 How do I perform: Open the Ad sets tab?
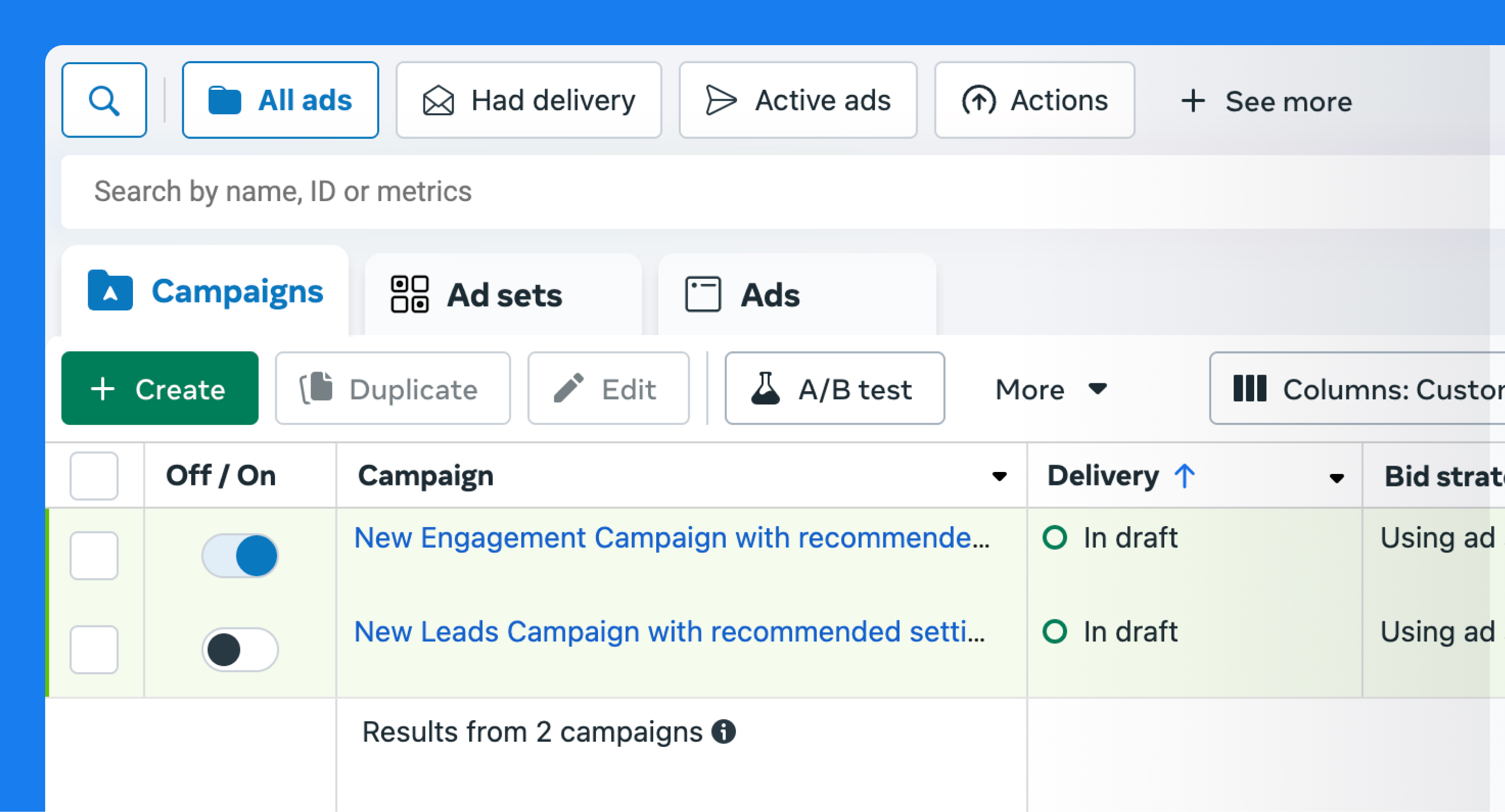504,294
